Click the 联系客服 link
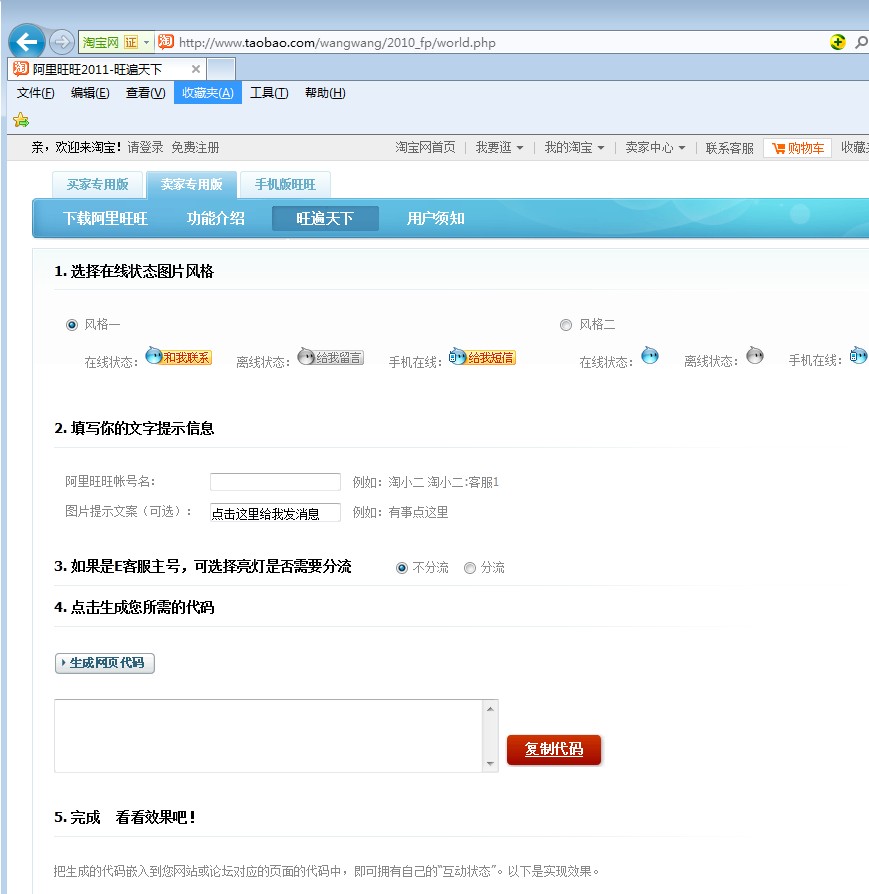869x894 pixels. (730, 148)
